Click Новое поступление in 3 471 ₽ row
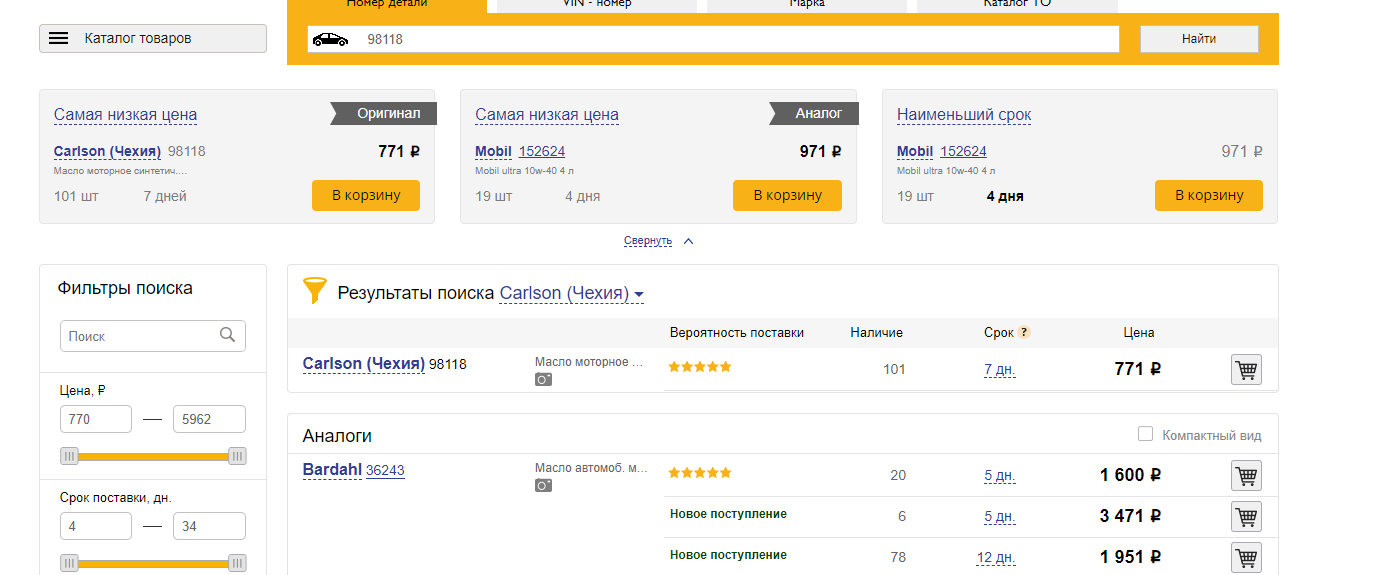 pyautogui.click(x=728, y=514)
